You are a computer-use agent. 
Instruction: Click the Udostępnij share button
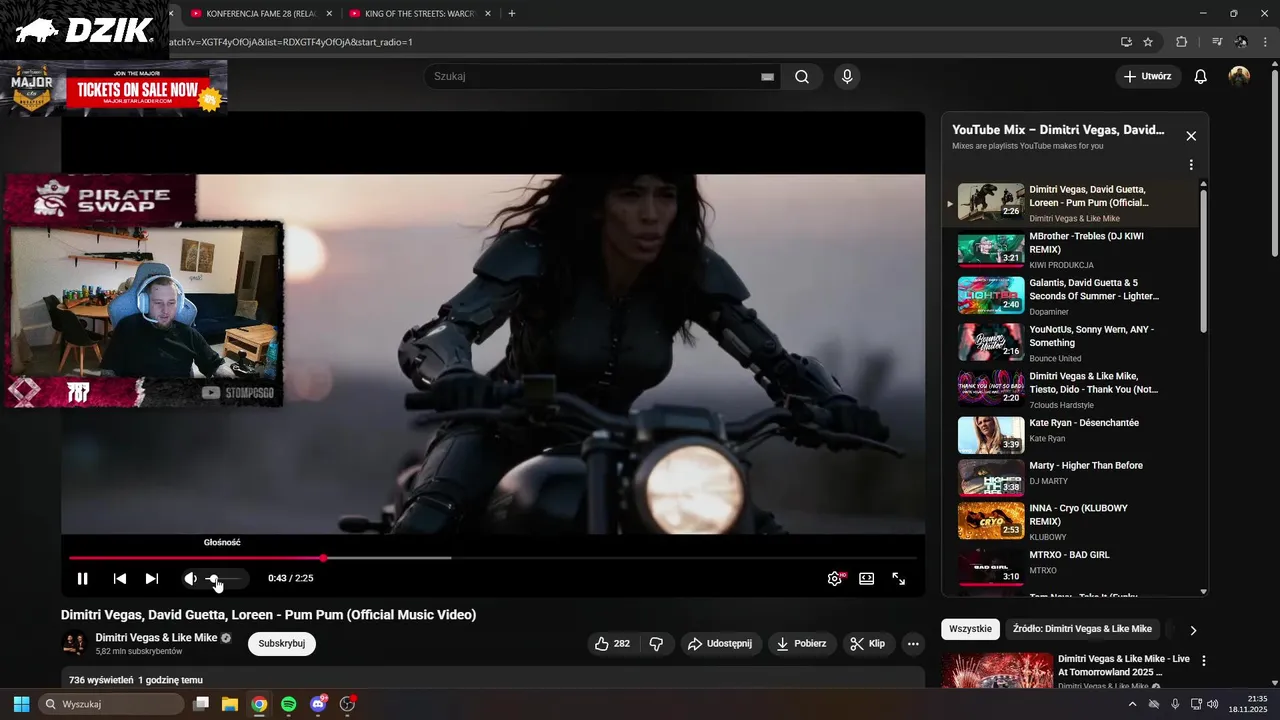(x=720, y=644)
